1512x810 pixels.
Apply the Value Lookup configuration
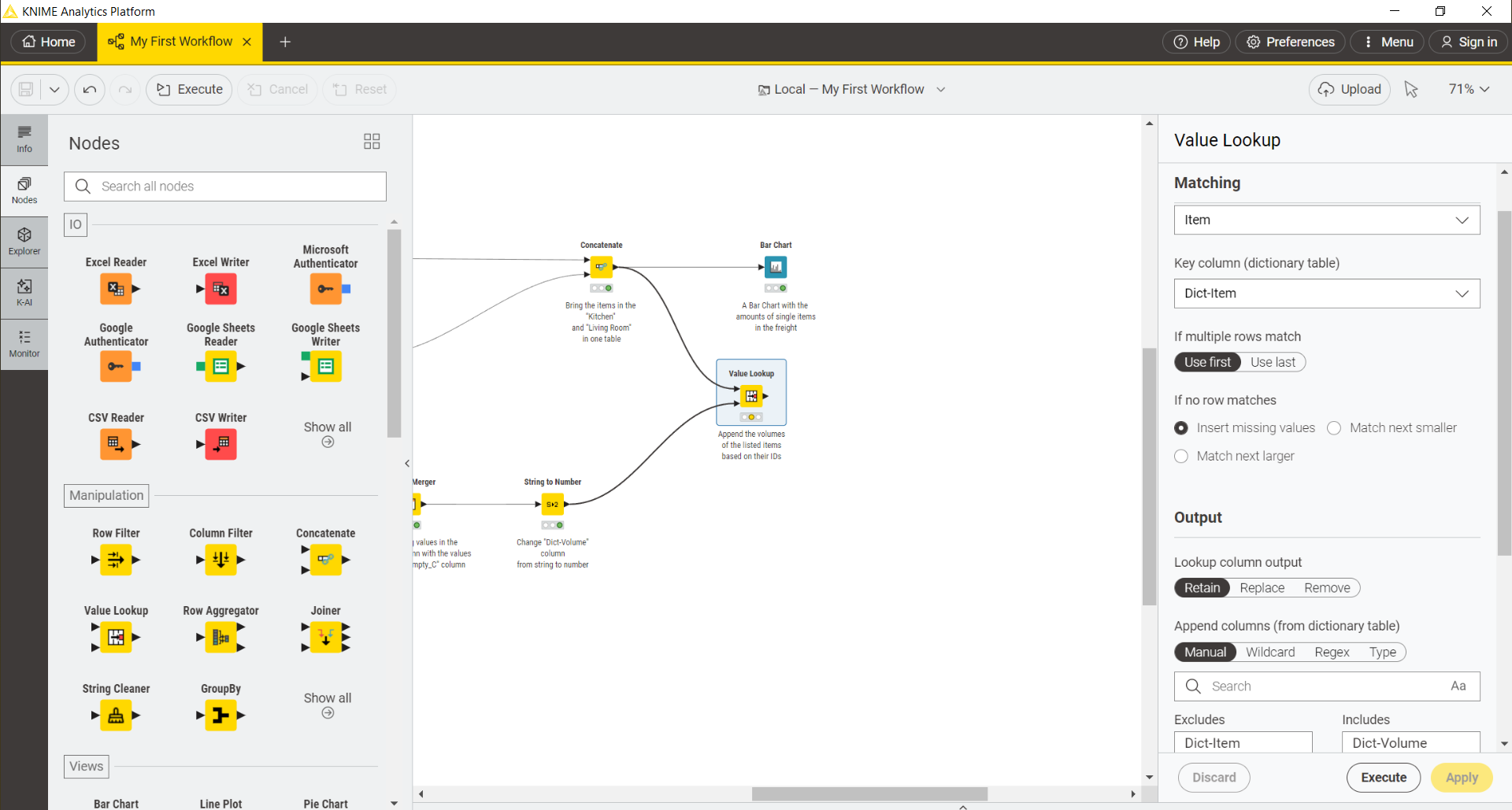[x=1461, y=777]
